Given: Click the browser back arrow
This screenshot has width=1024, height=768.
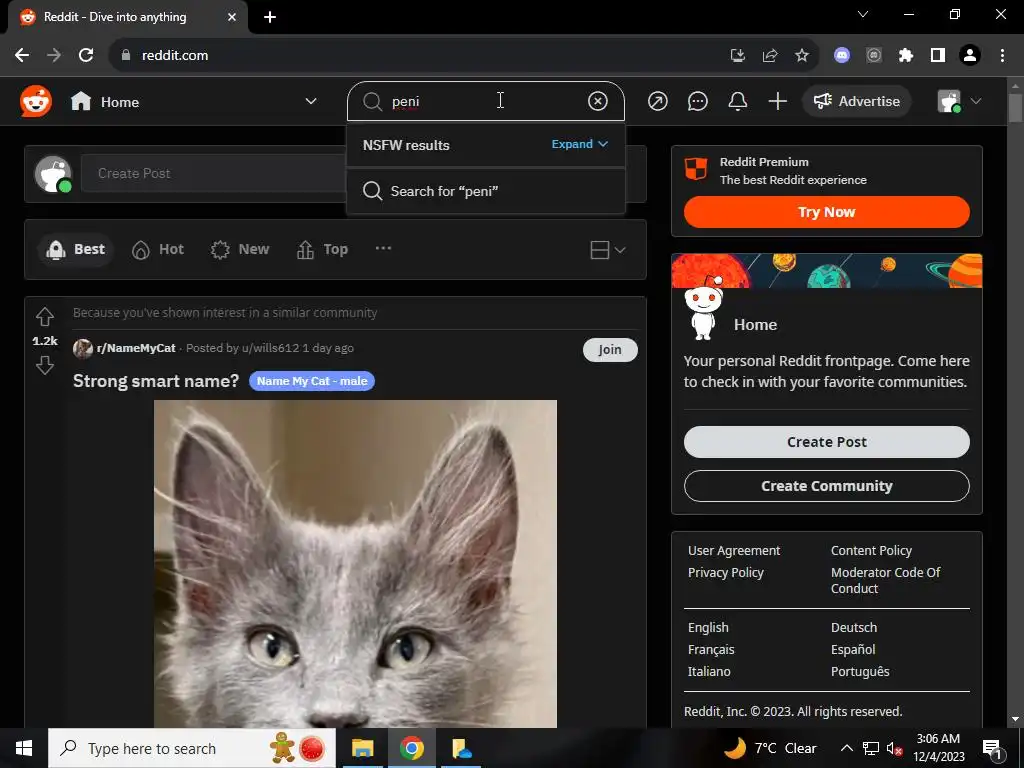Looking at the screenshot, I should 22,56.
